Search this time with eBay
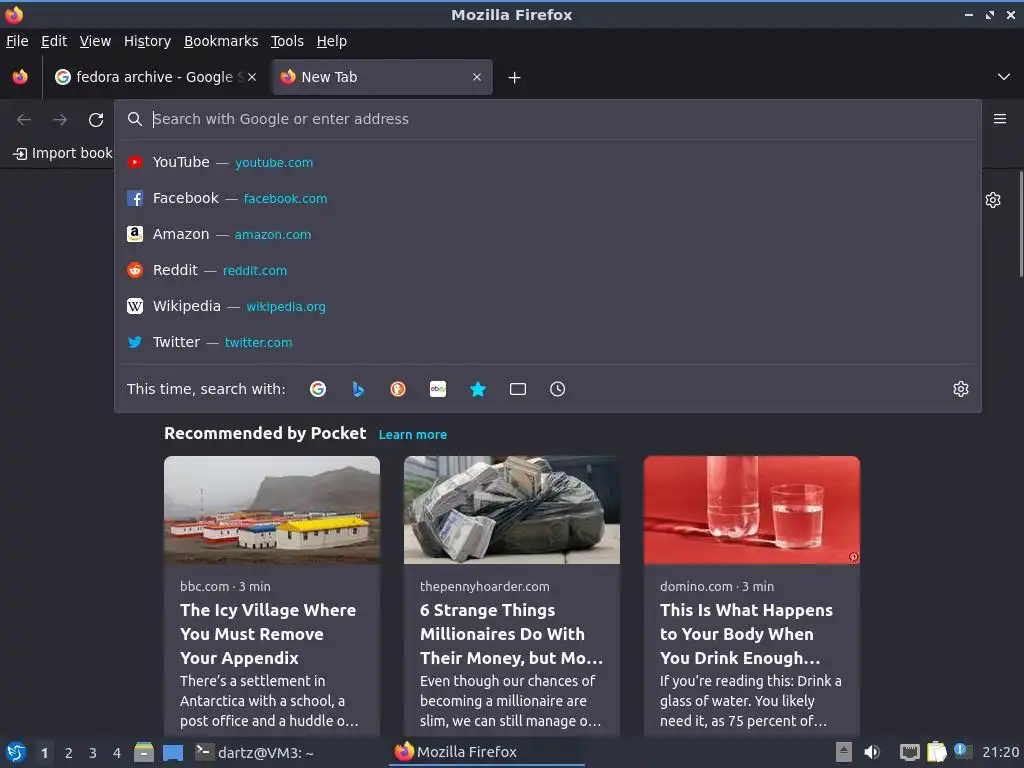The height and width of the screenshot is (768, 1024). (438, 389)
